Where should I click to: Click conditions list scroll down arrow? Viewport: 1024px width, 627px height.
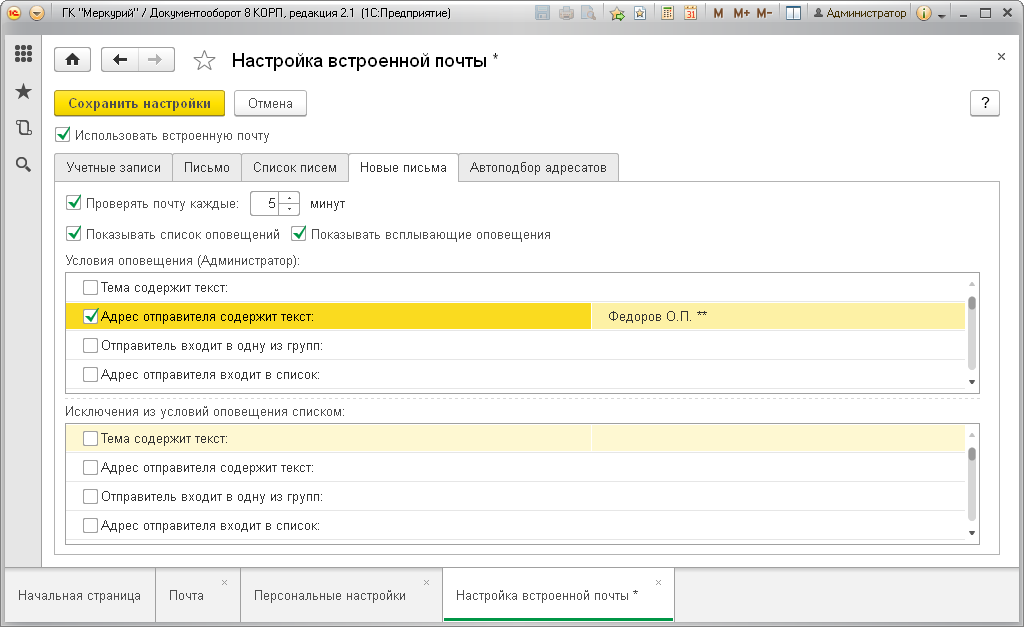tap(972, 383)
